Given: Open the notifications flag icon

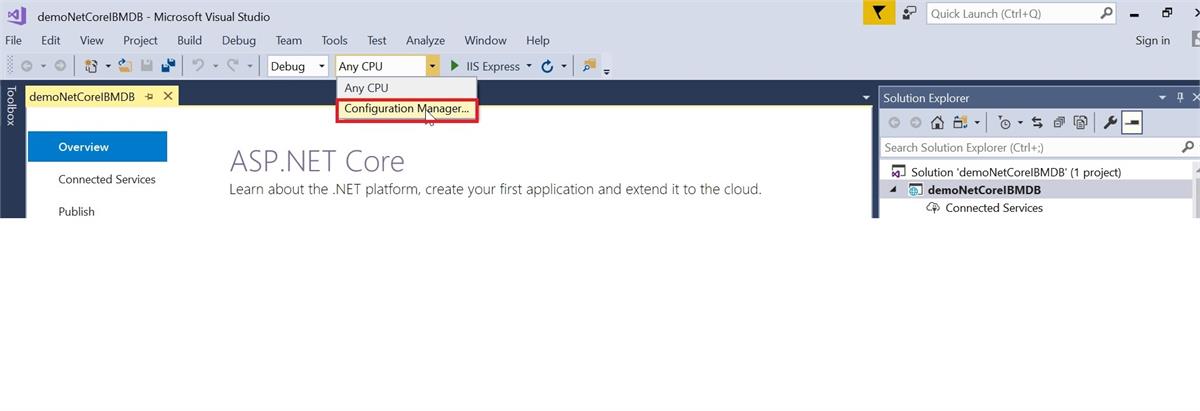Looking at the screenshot, I should [x=878, y=13].
